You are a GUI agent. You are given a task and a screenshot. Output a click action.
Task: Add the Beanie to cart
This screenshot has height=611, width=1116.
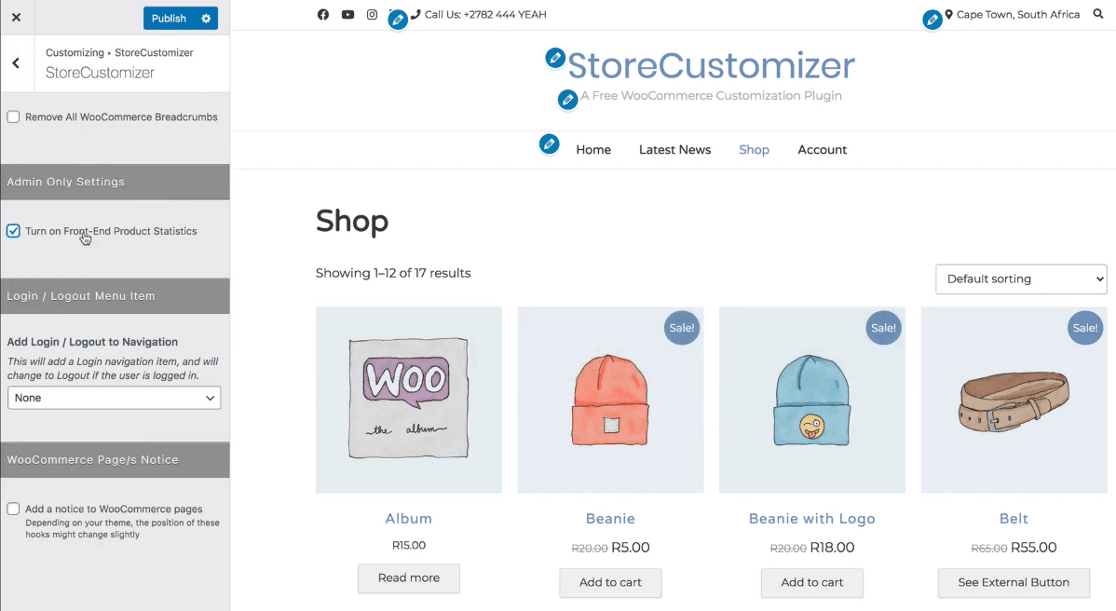(x=610, y=583)
